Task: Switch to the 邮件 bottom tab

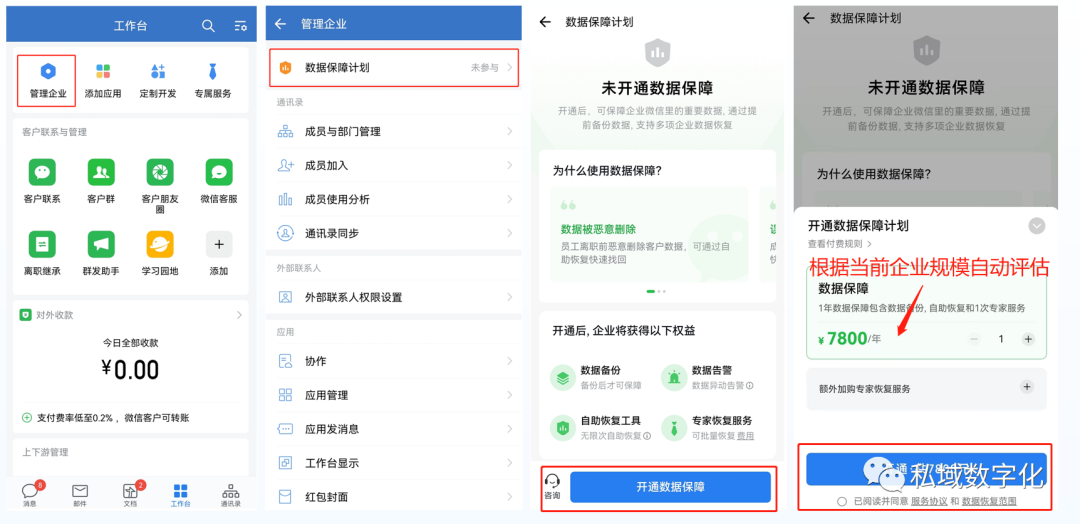Action: 80,493
